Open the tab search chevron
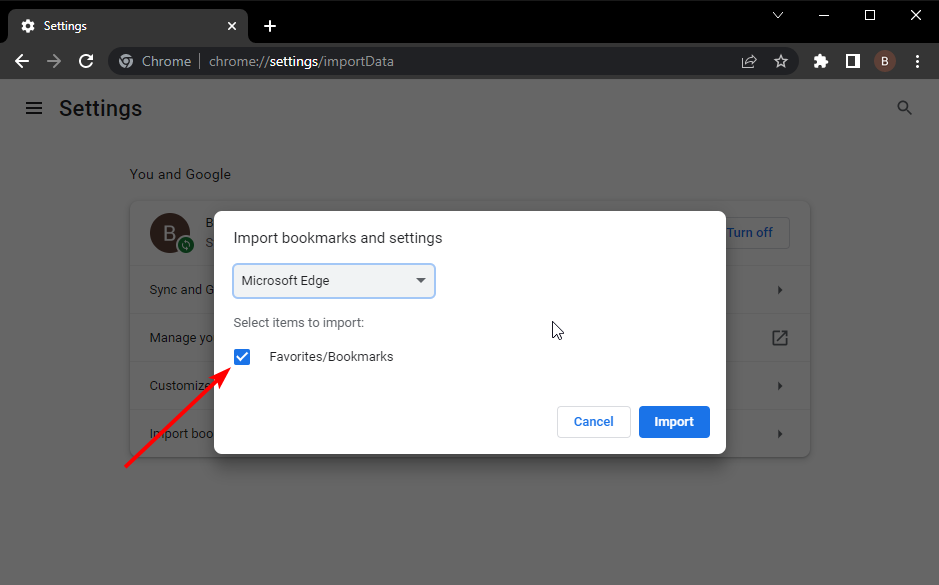The height and width of the screenshot is (585, 939). tap(778, 16)
